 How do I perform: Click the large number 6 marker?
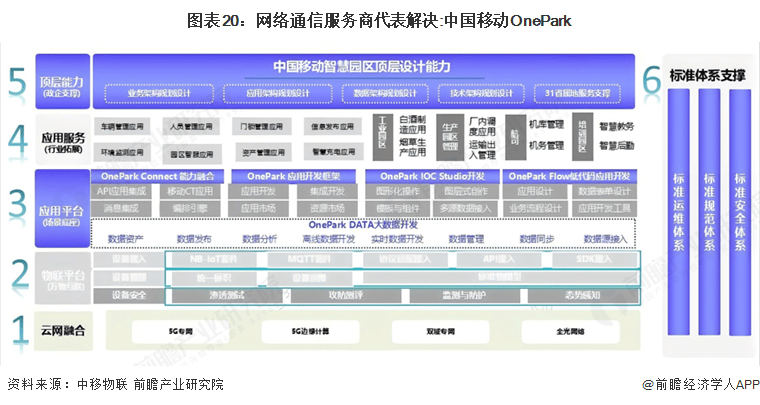coord(651,78)
